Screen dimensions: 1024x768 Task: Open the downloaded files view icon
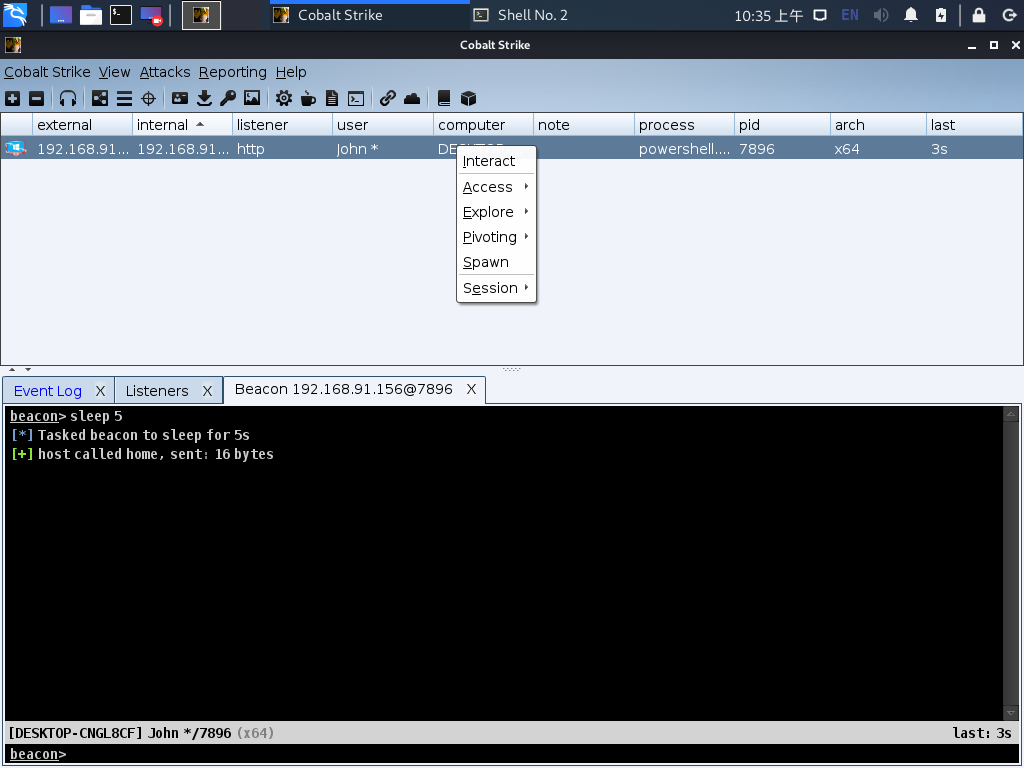pos(205,98)
